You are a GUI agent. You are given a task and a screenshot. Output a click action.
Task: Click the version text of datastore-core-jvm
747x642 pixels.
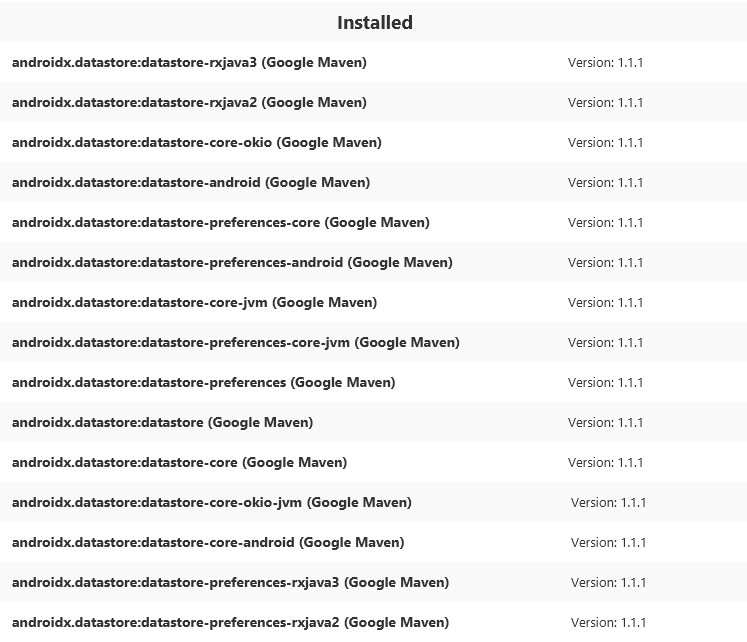(605, 302)
